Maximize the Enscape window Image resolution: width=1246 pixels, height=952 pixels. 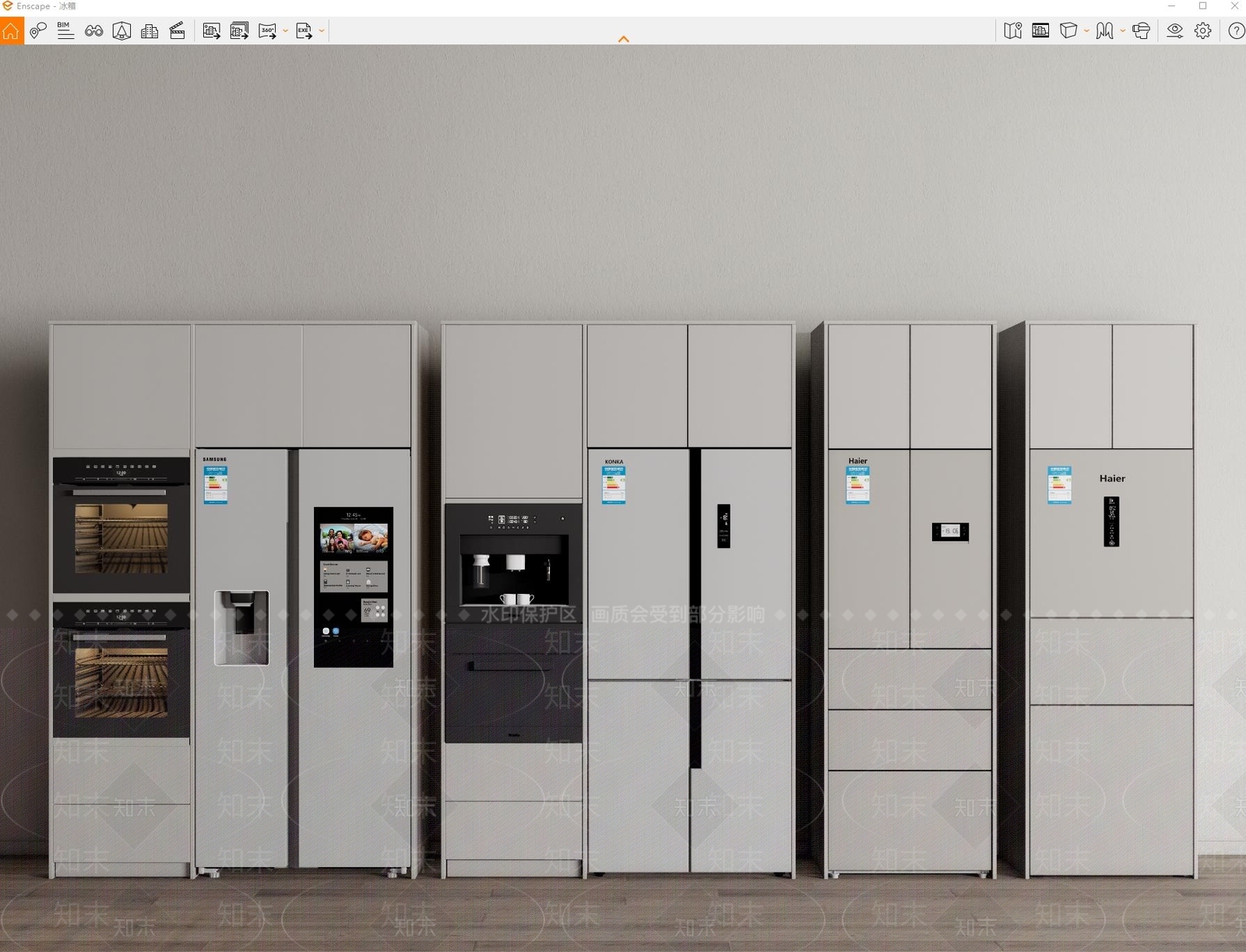click(1202, 6)
